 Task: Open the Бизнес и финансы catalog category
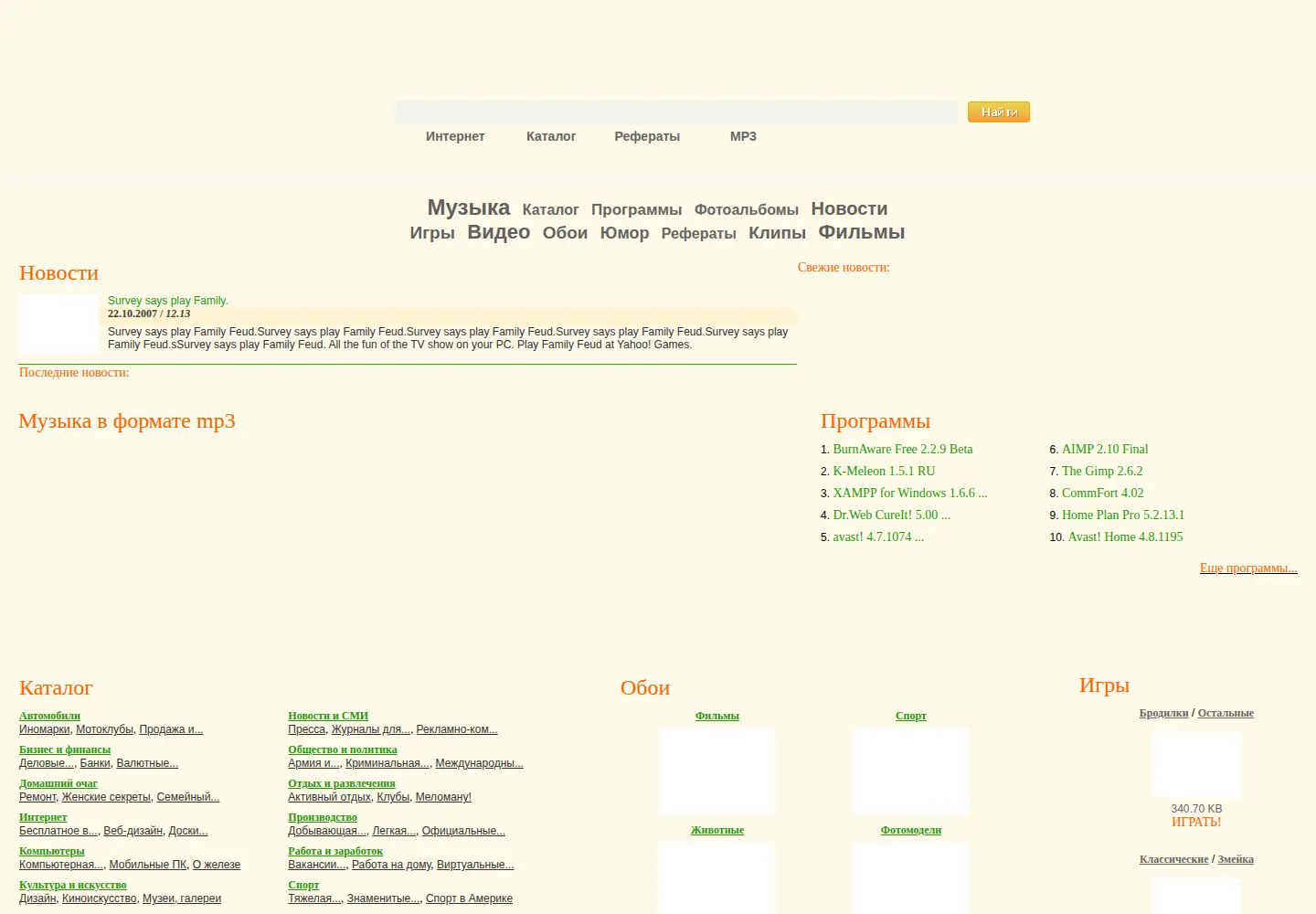point(65,749)
